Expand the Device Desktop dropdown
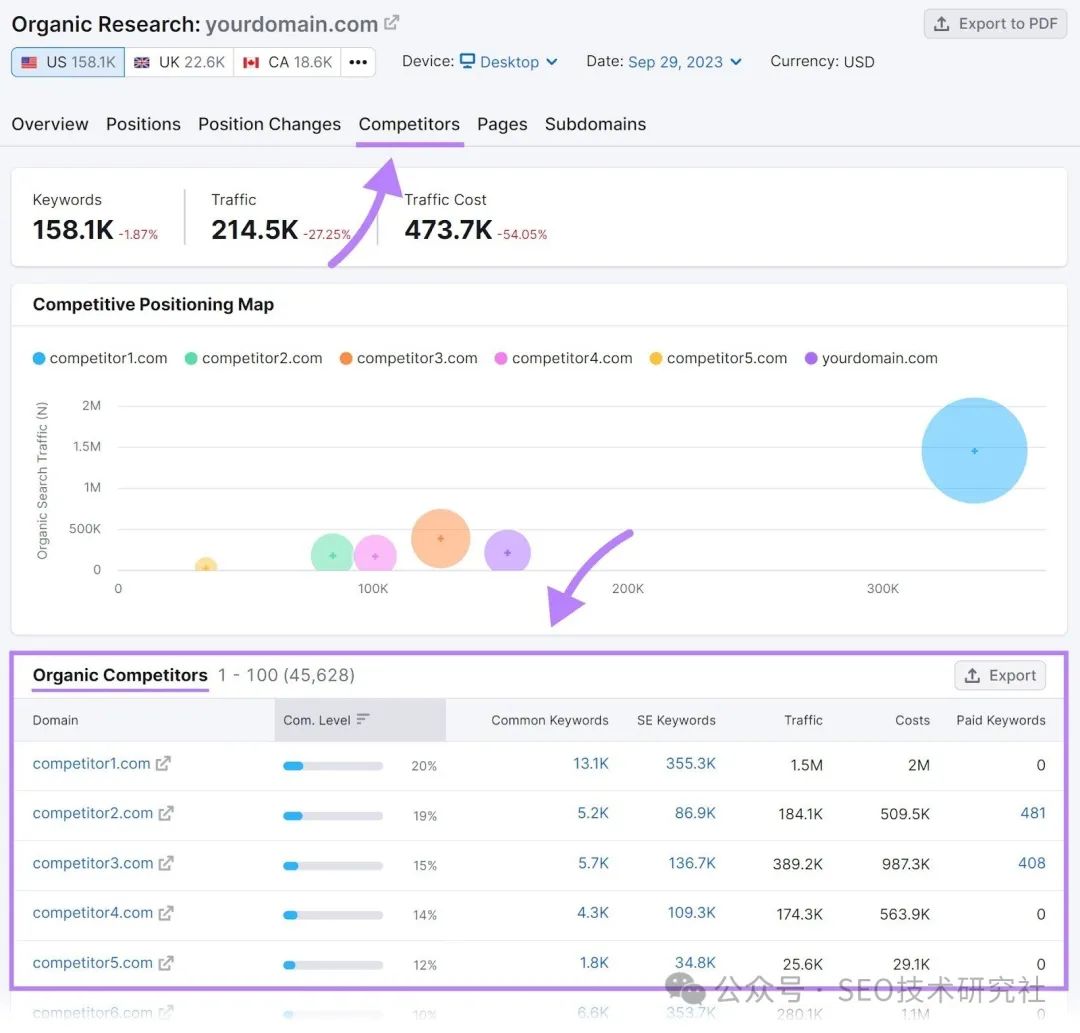Viewport: 1080px width, 1033px height. (509, 62)
